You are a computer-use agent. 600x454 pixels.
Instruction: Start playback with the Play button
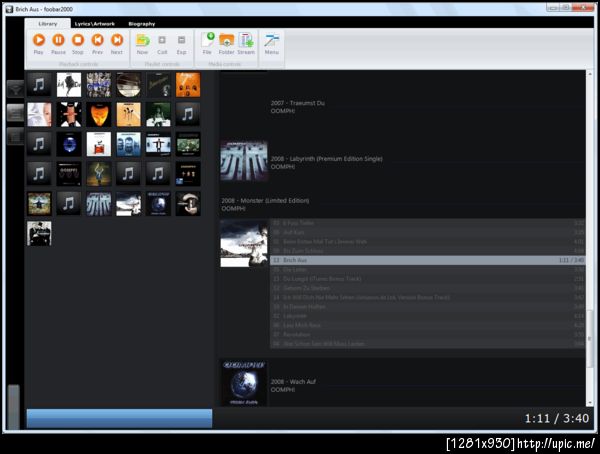click(39, 40)
